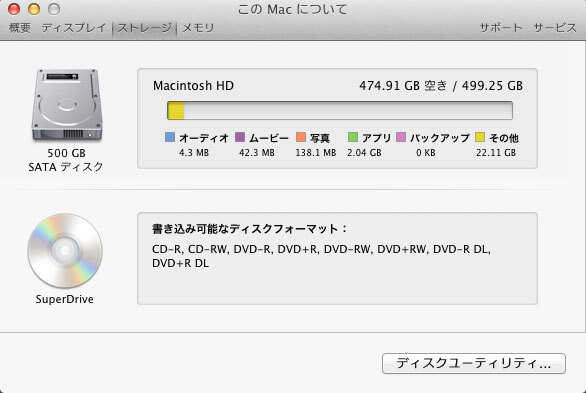Switch to the 概要 tab
586x393 pixels.
click(x=19, y=28)
